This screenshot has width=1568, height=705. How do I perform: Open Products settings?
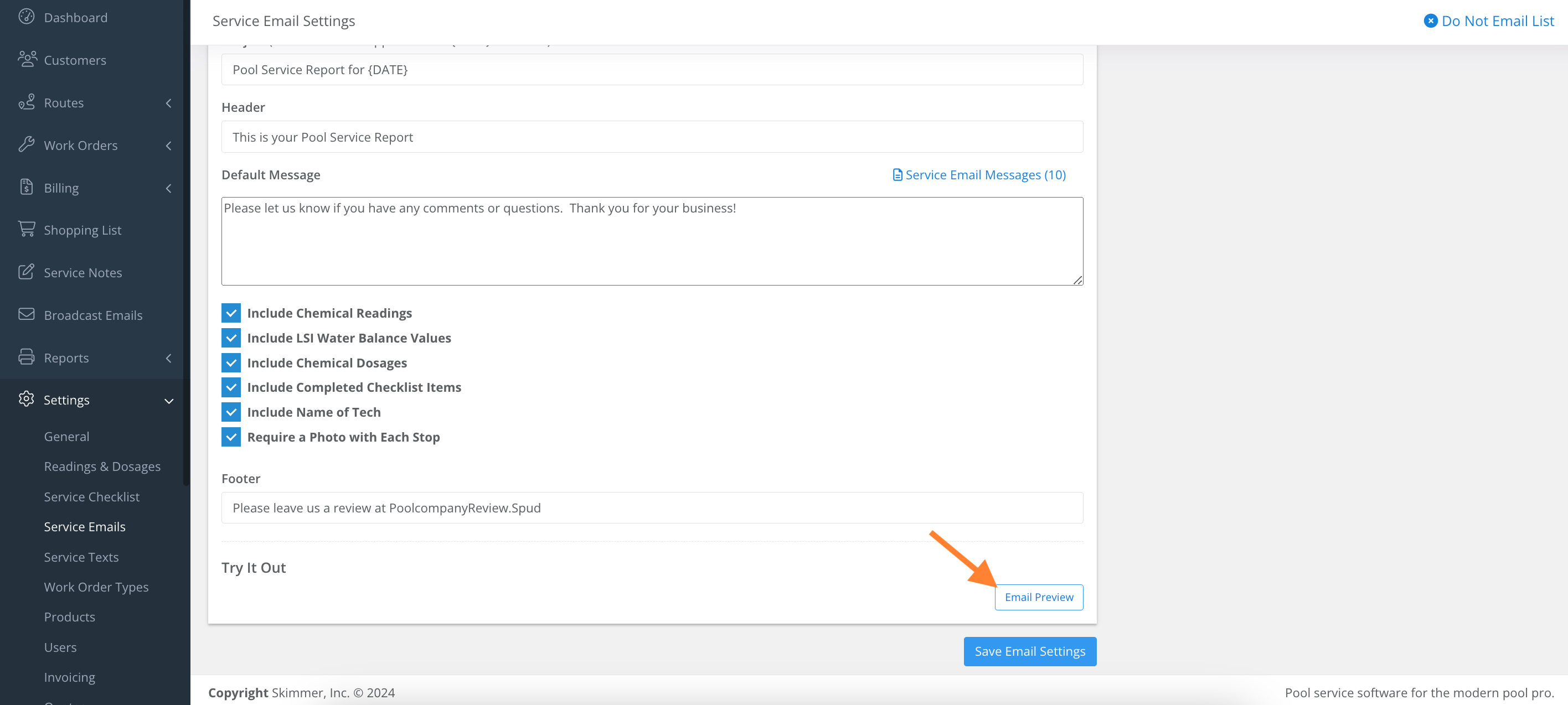[69, 617]
